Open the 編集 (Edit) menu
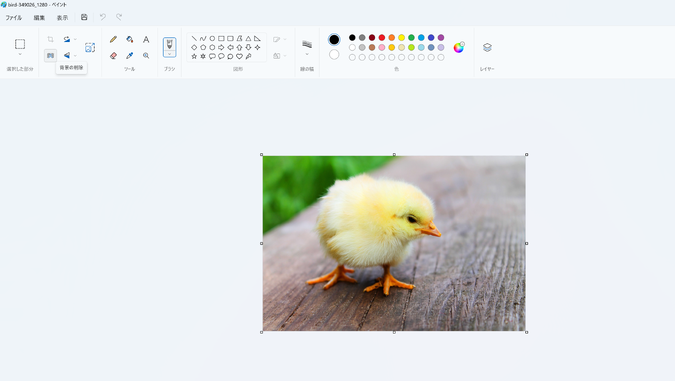This screenshot has width=675, height=381. click(x=39, y=18)
